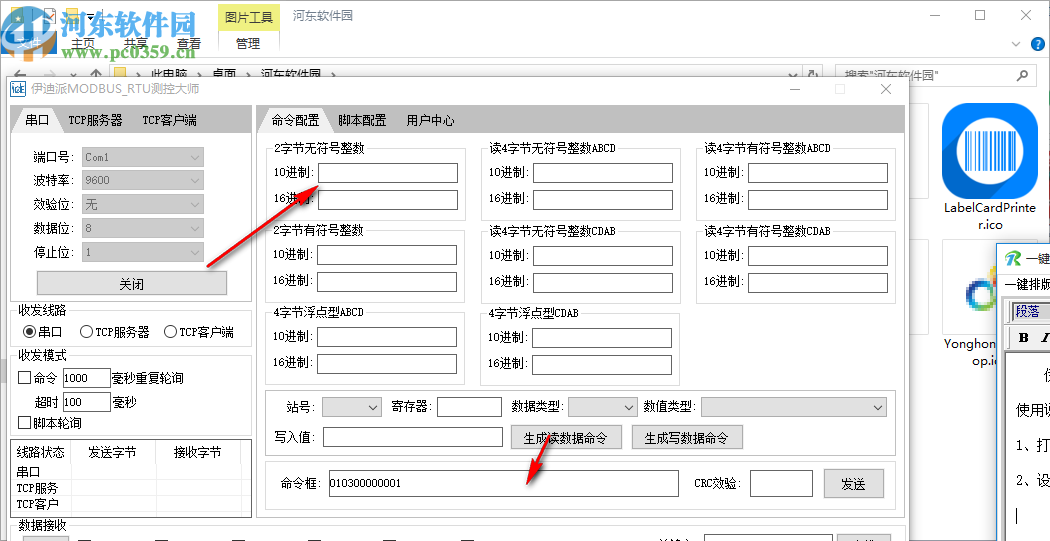
Task: Switch to the 脚本配置 tab
Action: pyautogui.click(x=362, y=120)
